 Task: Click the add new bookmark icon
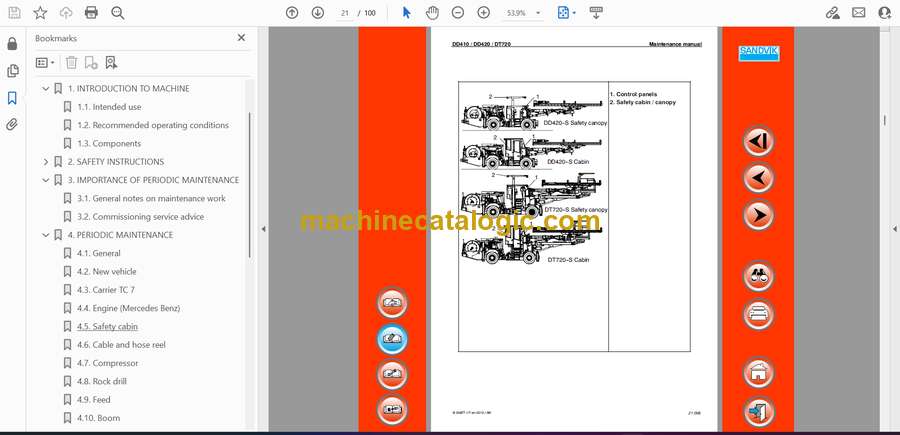91,63
